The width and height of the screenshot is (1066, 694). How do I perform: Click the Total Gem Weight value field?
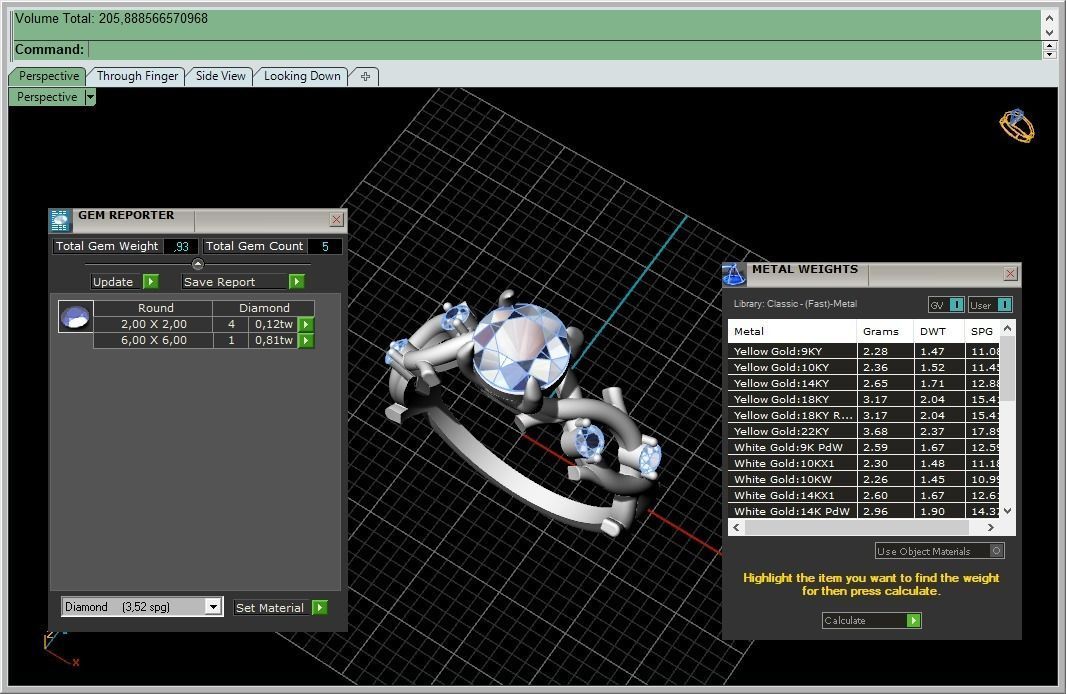pos(180,246)
